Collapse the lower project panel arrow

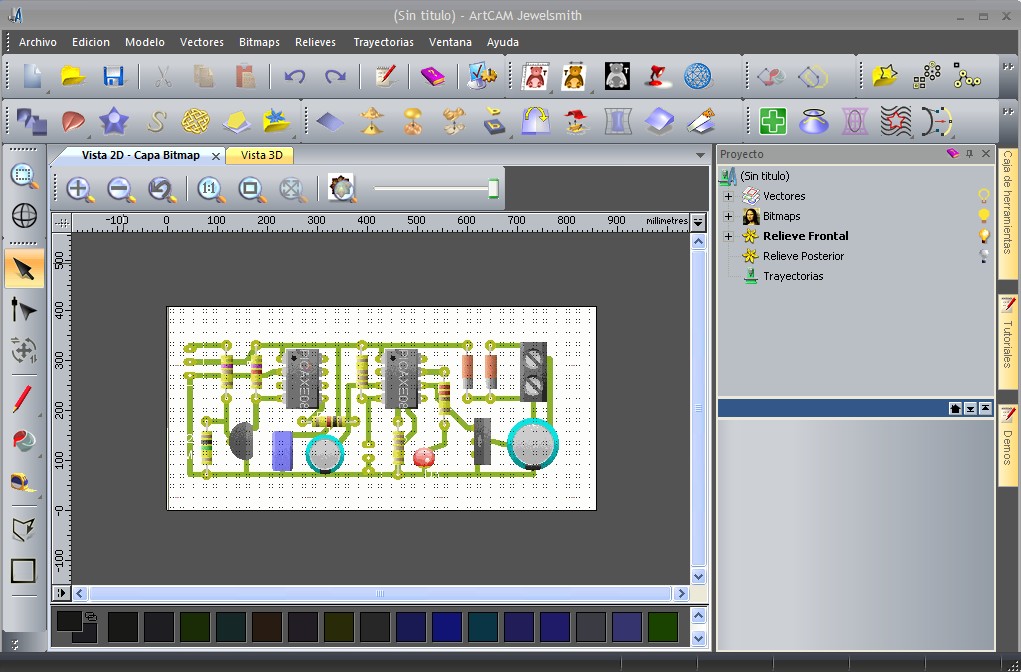pos(970,408)
